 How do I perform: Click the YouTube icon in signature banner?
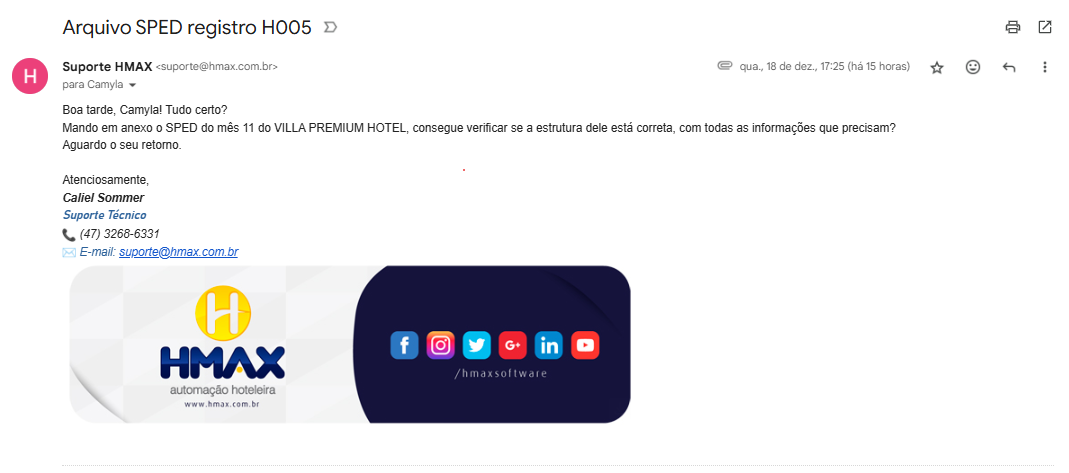click(585, 346)
